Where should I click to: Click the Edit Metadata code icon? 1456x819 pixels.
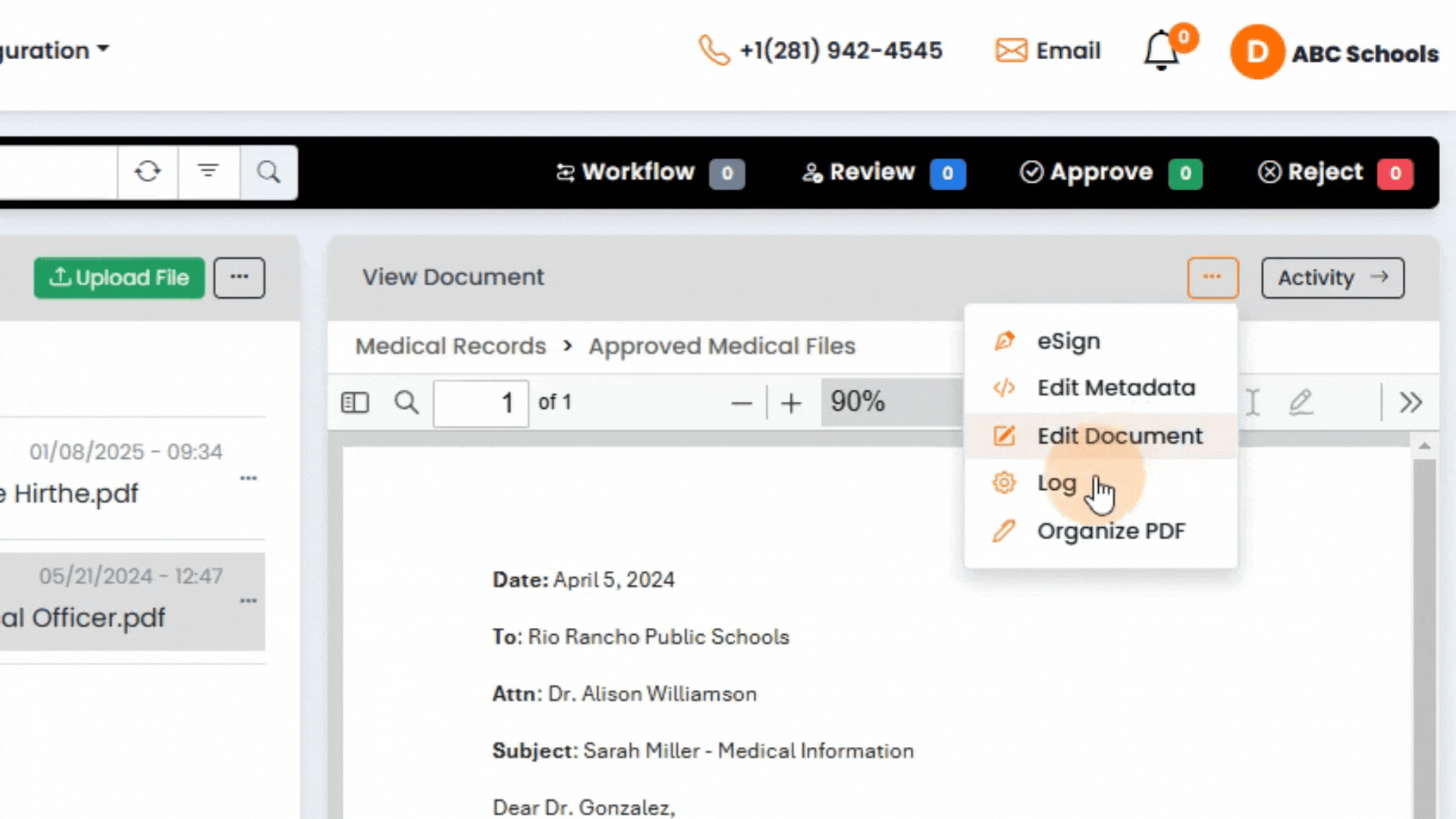point(1004,388)
